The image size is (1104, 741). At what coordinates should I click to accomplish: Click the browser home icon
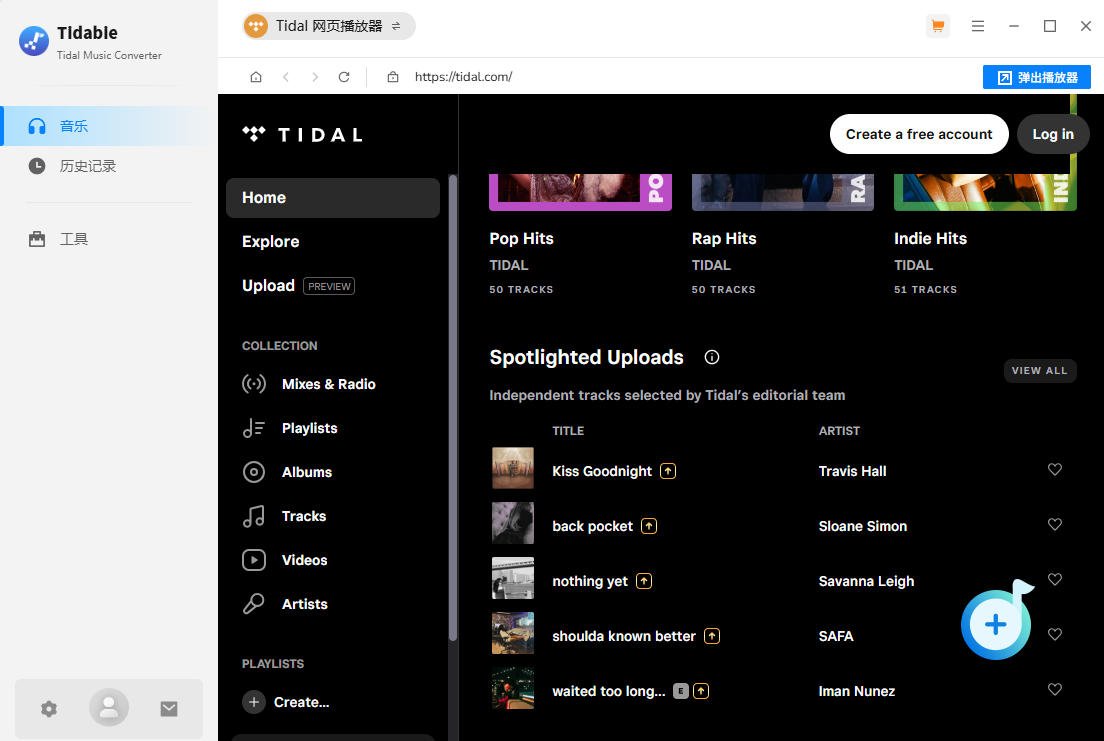[256, 77]
